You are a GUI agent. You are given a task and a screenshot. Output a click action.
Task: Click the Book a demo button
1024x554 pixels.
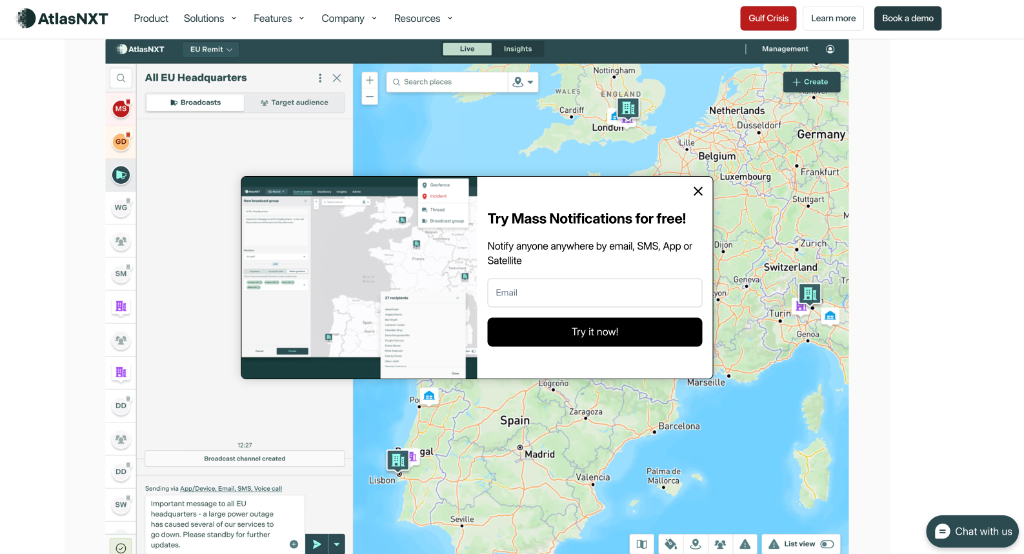[x=908, y=18]
